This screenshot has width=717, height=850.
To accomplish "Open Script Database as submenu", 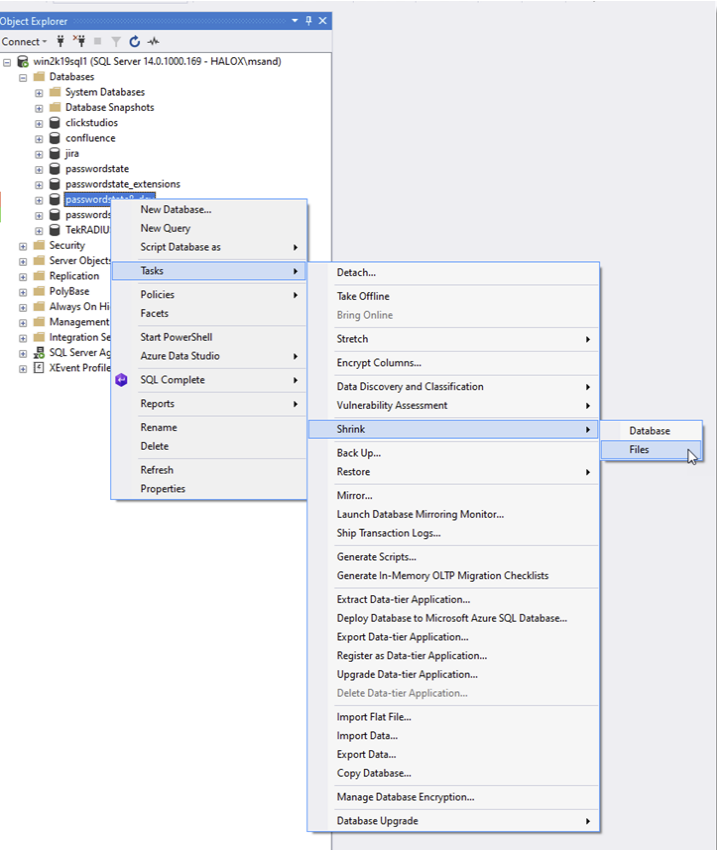I will pos(209,247).
